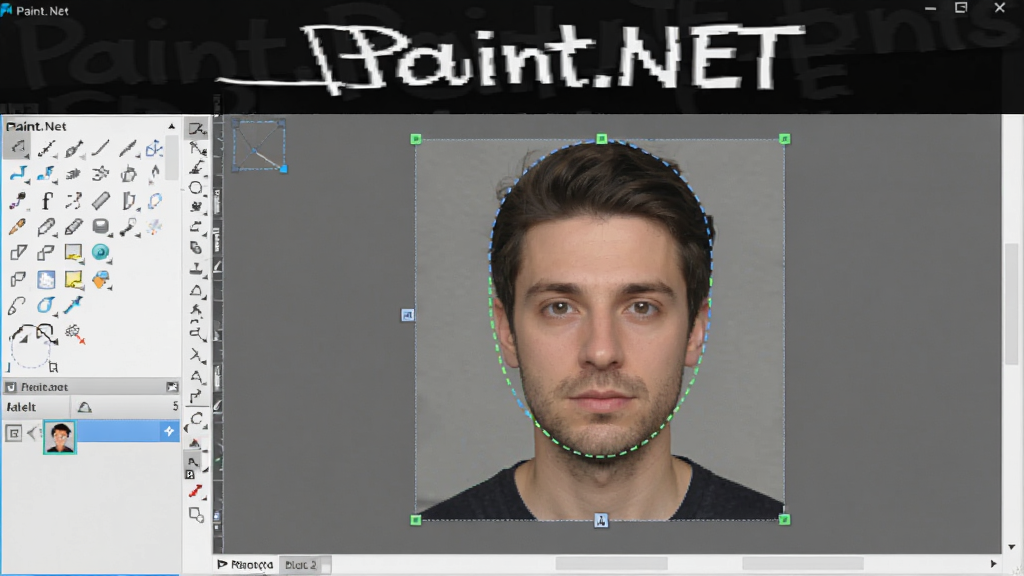Select the teal spiral disc icon

click(x=101, y=252)
